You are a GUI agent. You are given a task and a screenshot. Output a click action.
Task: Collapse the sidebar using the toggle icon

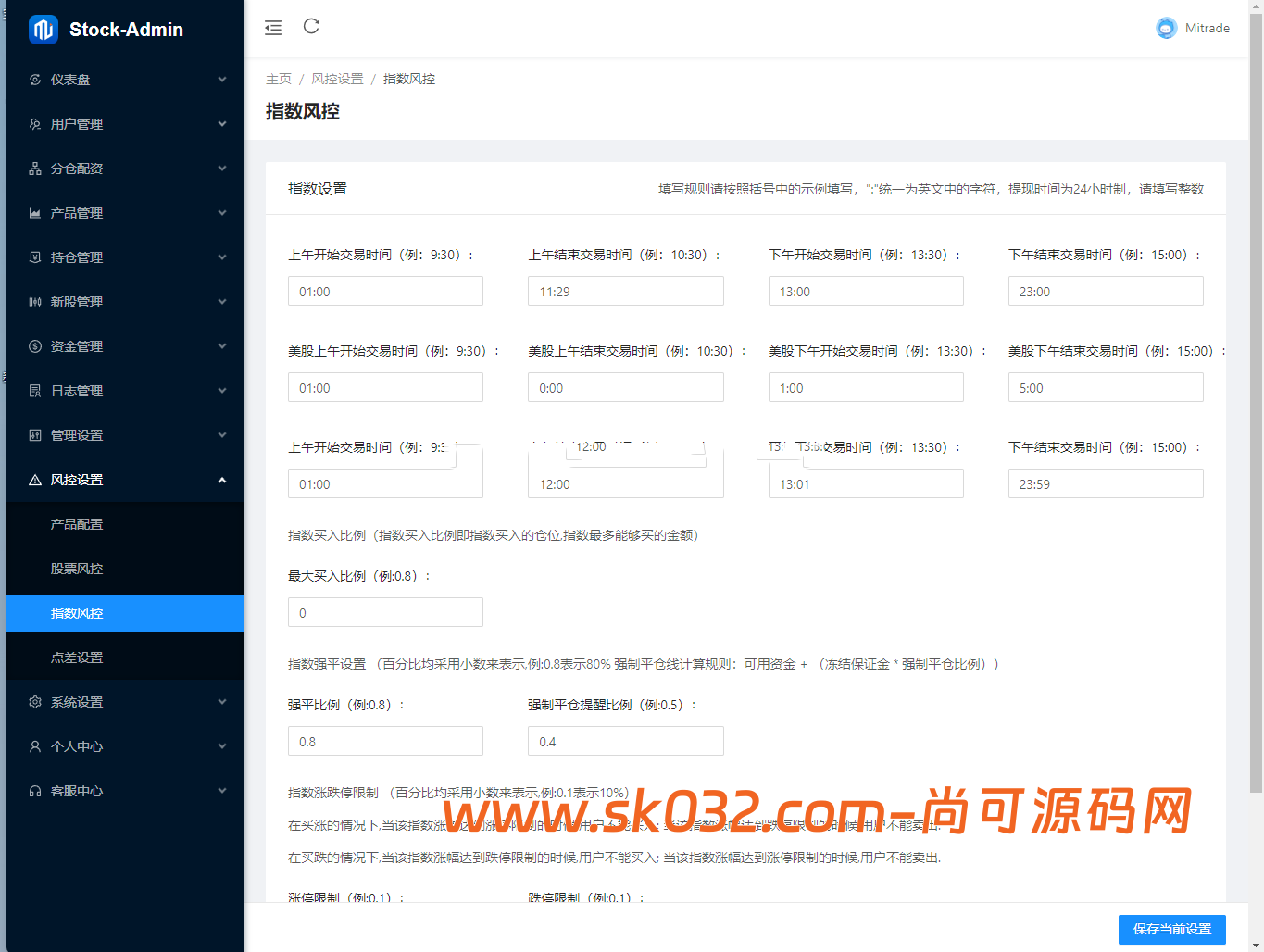[x=272, y=28]
